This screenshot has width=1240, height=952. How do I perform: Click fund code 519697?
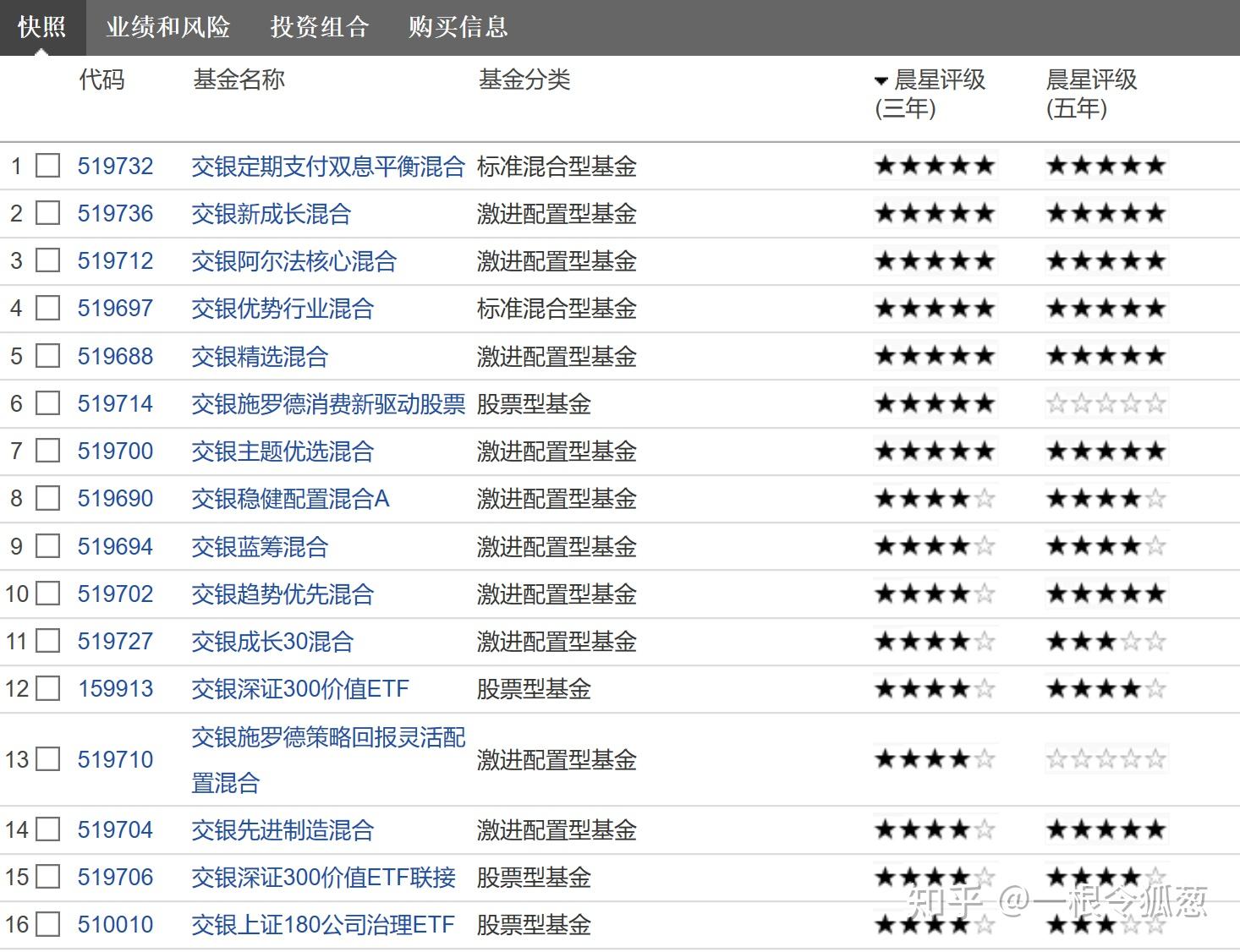tap(116, 308)
